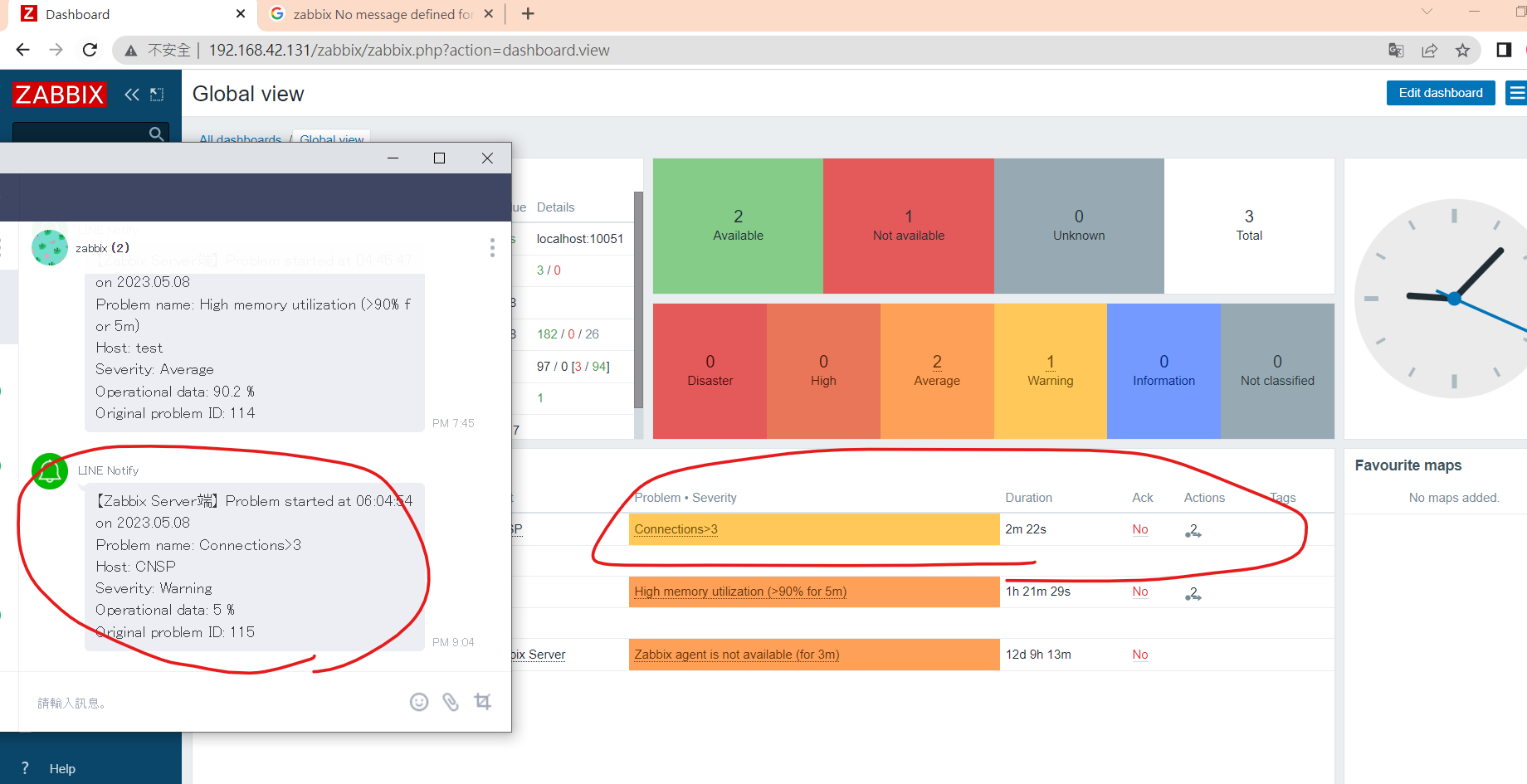Image resolution: width=1527 pixels, height=784 pixels.
Task: Click the Zabbix logo in the sidebar
Action: 60,95
